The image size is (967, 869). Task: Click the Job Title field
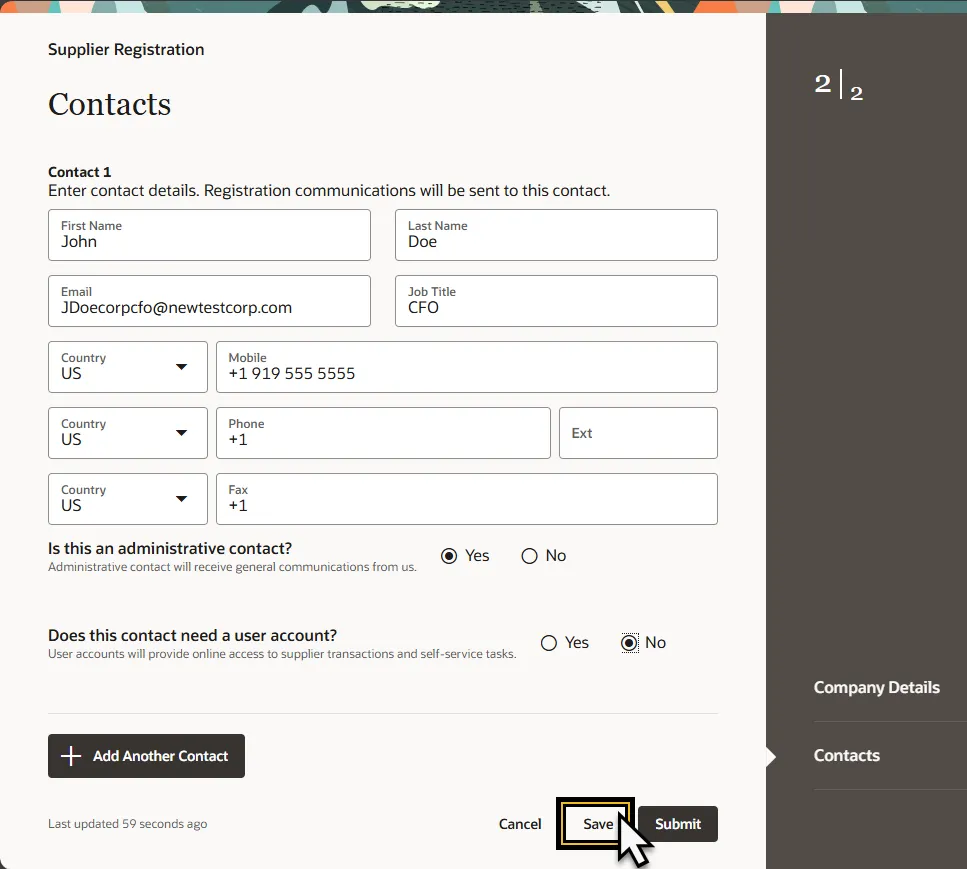(556, 302)
